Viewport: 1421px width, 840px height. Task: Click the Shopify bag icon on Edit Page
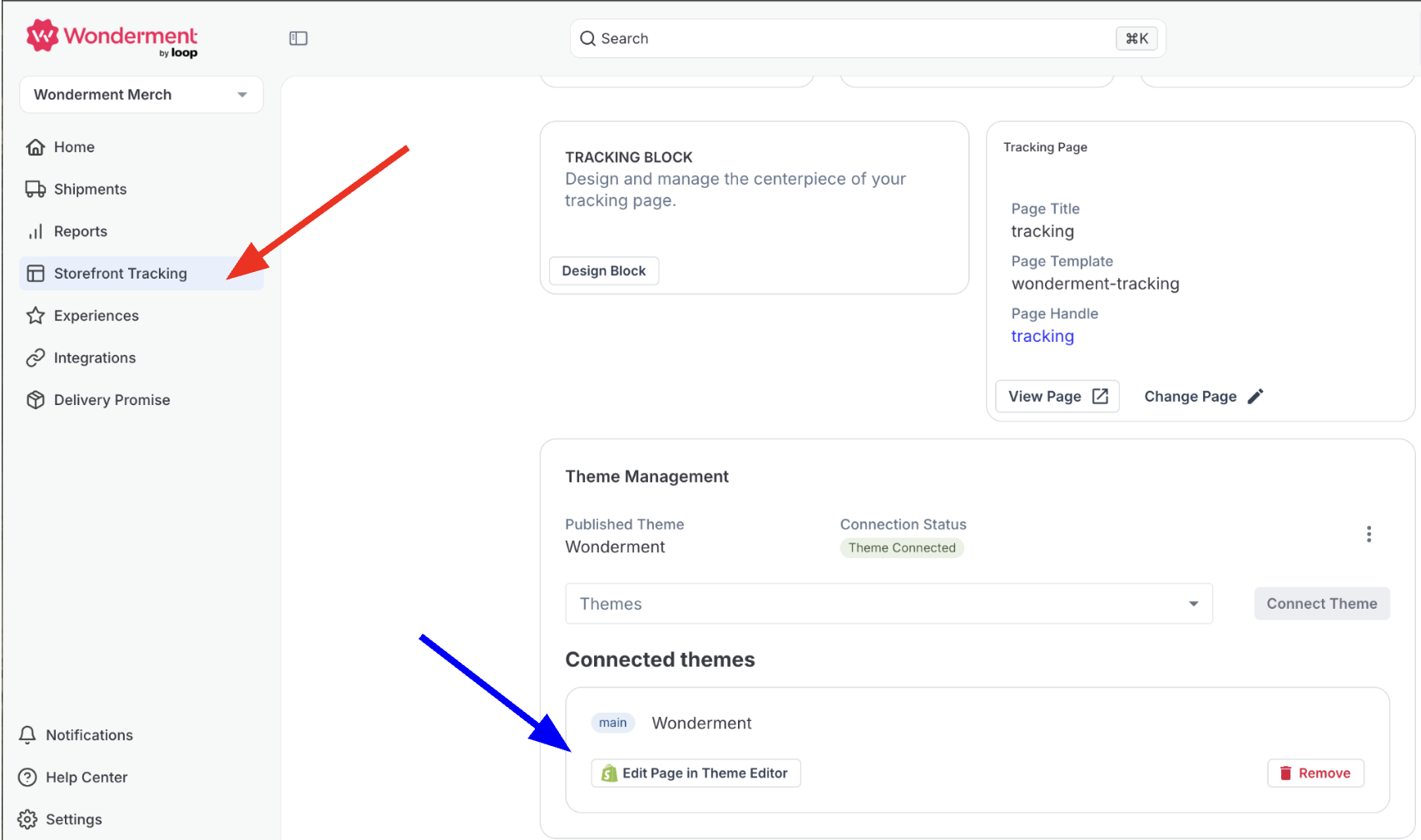(x=609, y=773)
